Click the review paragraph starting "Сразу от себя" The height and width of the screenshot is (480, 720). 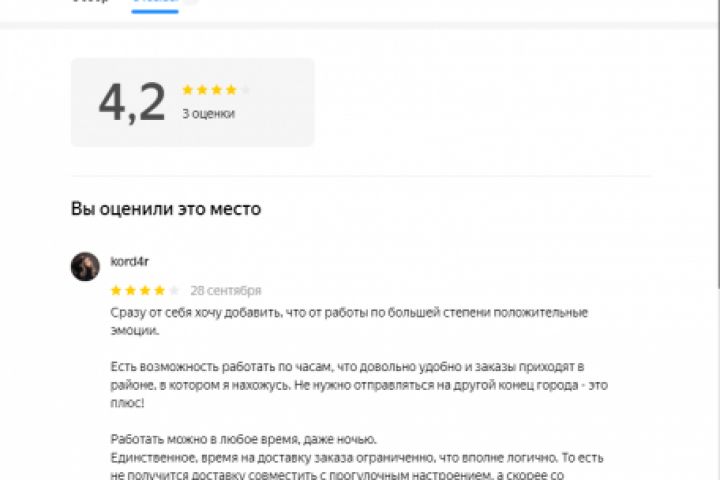click(x=348, y=321)
